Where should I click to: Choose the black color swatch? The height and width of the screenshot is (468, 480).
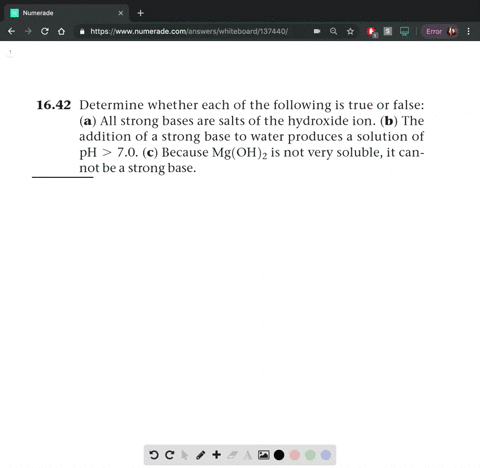(x=279, y=455)
